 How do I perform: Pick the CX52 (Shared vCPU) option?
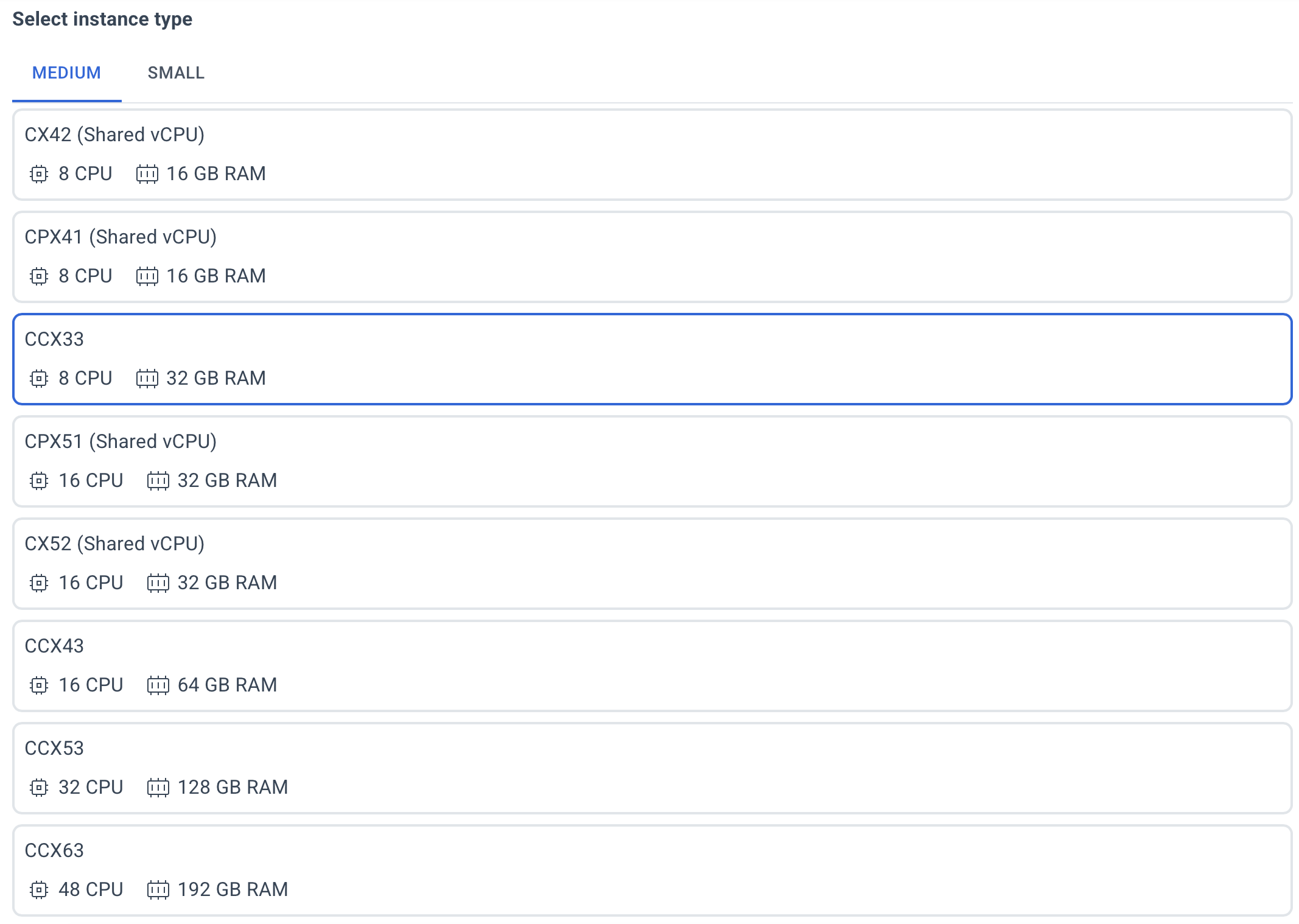point(652,564)
